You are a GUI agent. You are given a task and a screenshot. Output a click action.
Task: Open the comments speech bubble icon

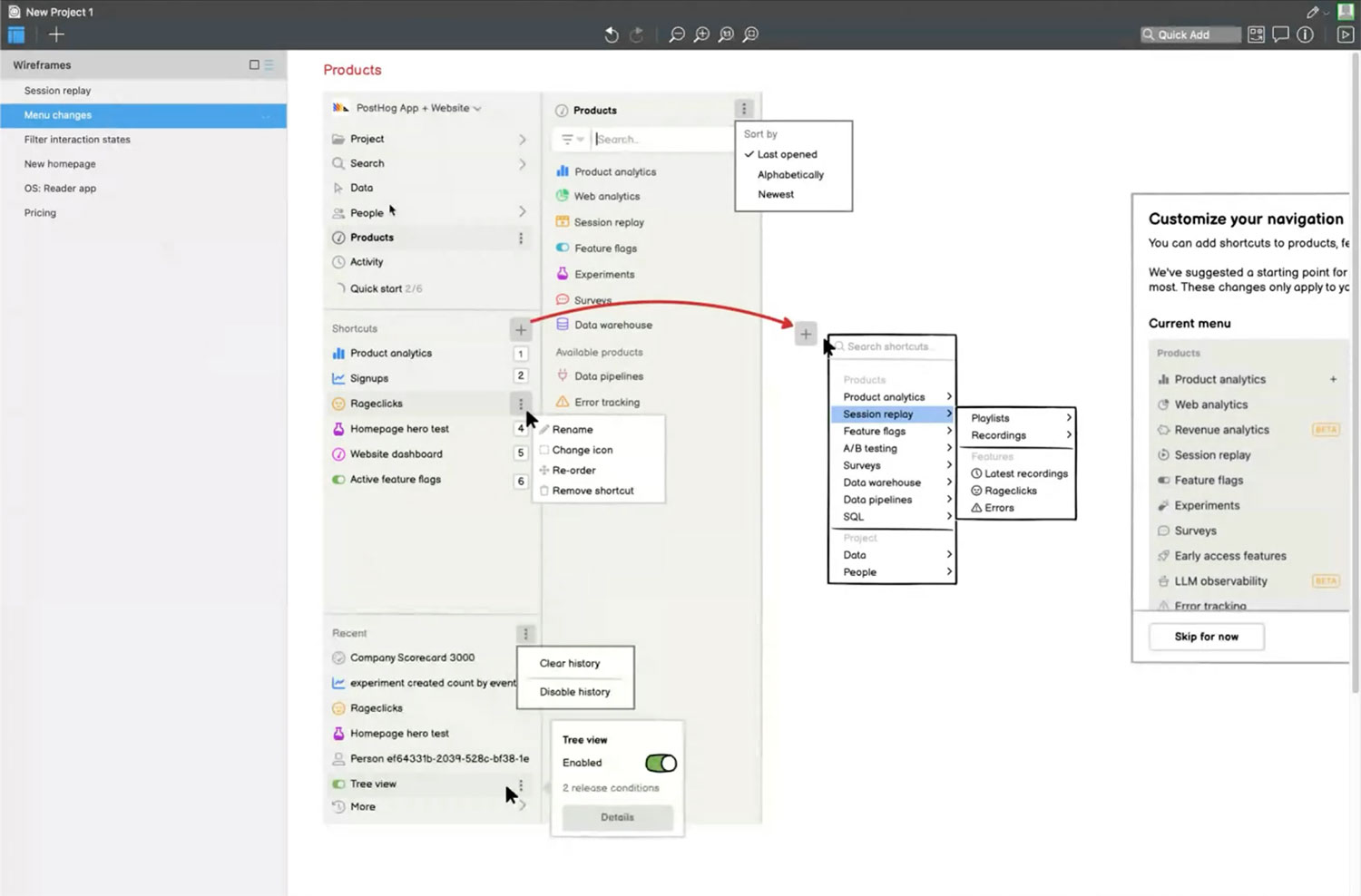pos(1280,34)
